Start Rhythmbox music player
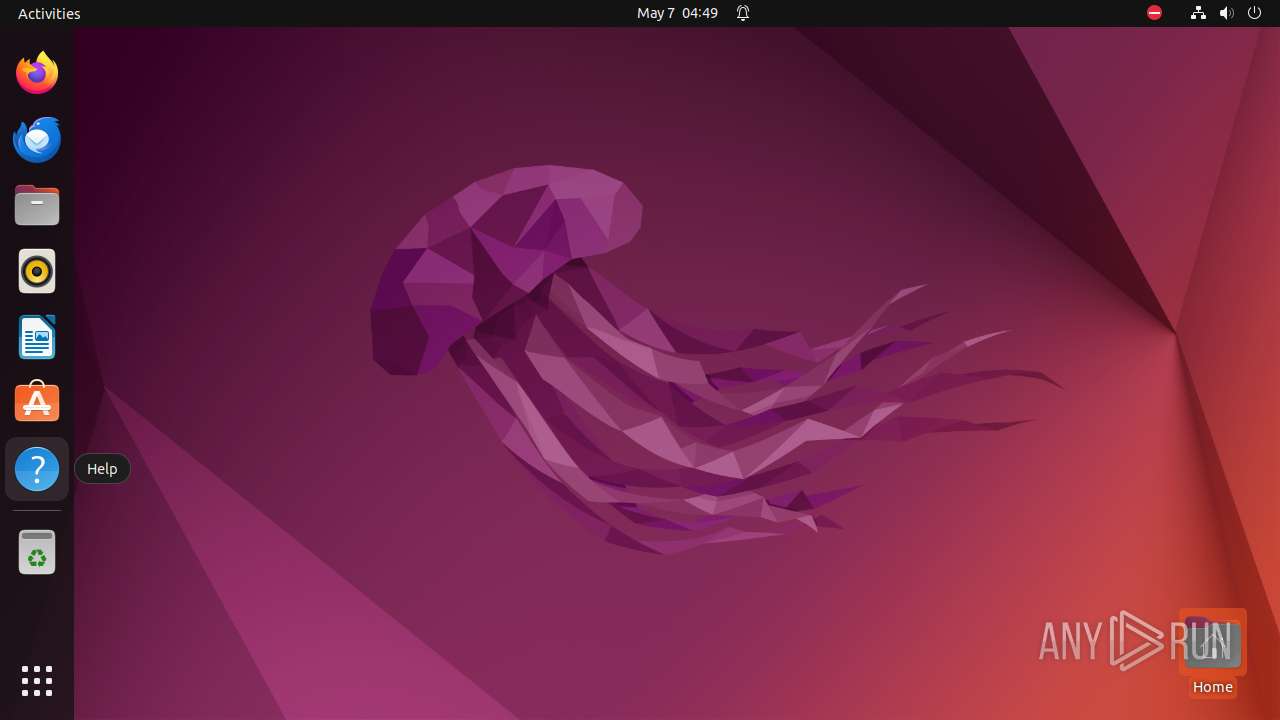 coord(37,271)
